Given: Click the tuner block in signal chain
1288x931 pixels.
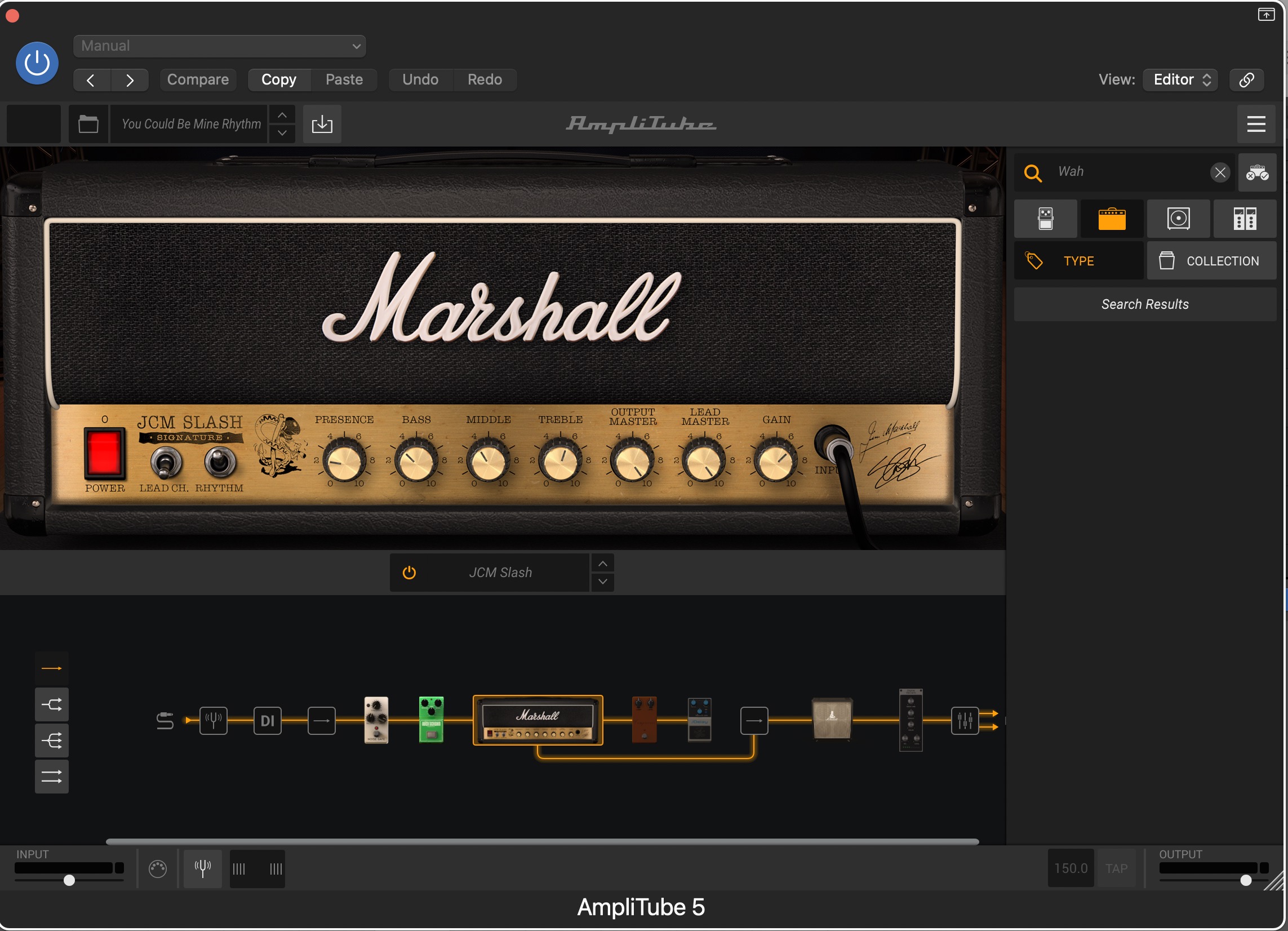Looking at the screenshot, I should pos(214,721).
